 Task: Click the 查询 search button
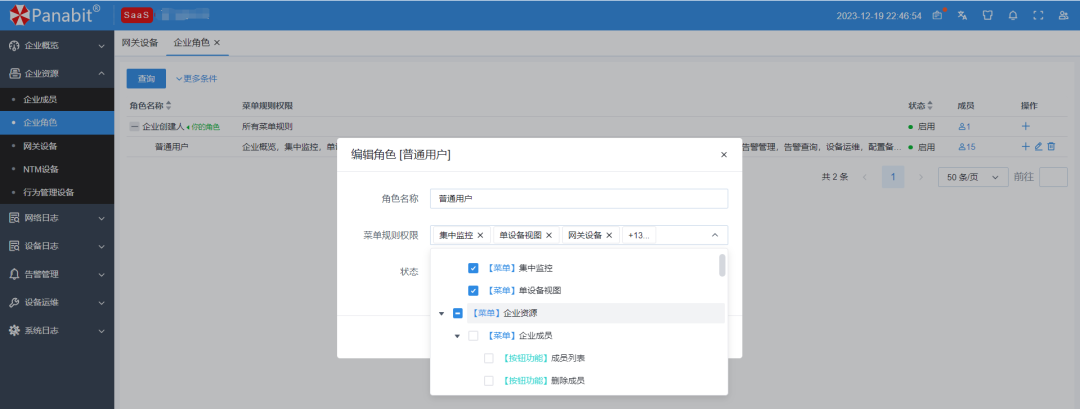[x=146, y=78]
